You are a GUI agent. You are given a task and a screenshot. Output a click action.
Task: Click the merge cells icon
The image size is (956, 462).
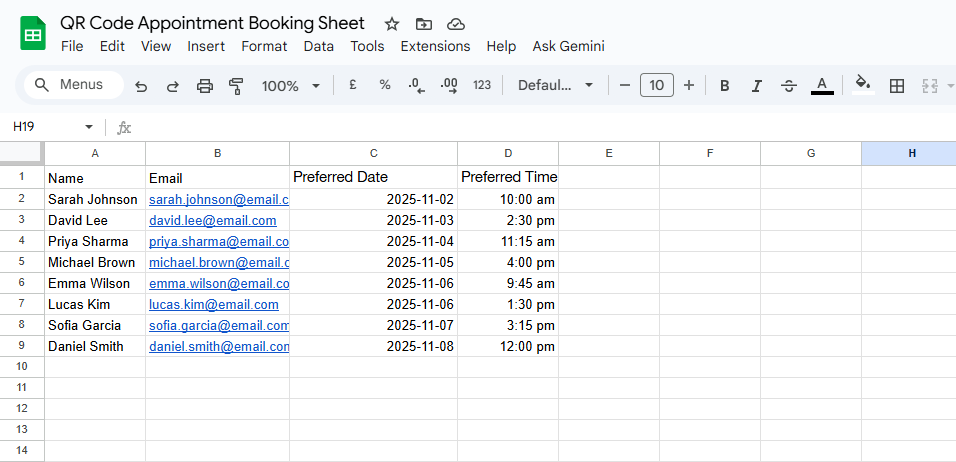pyautogui.click(x=929, y=86)
